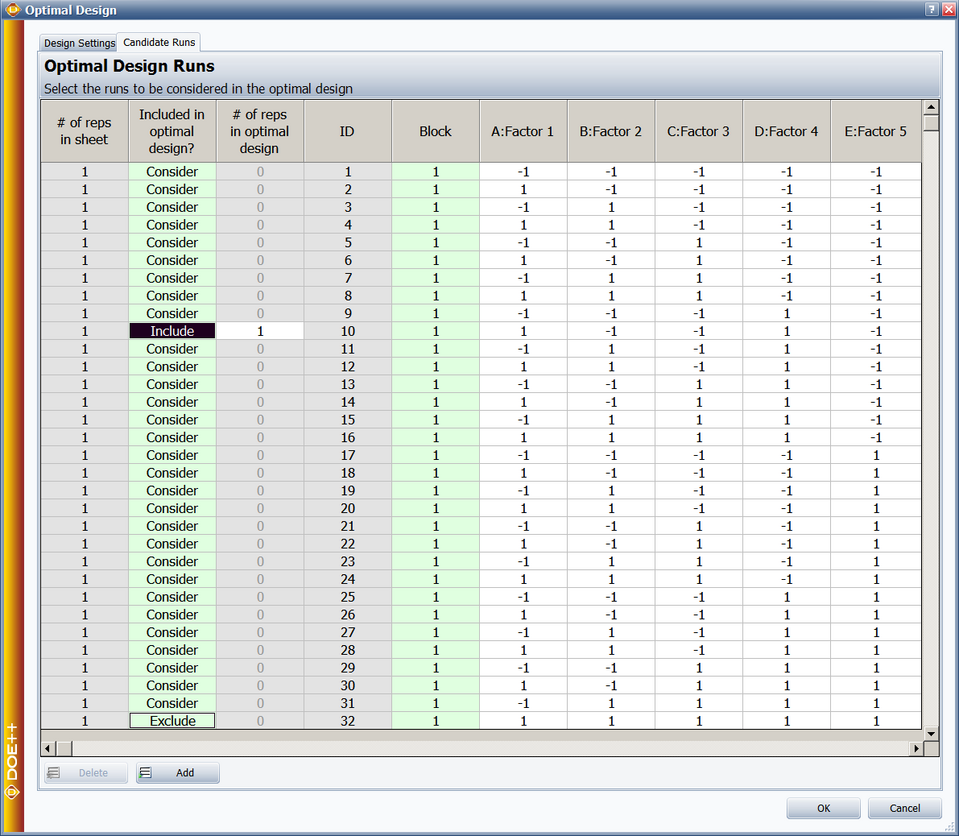
Task: Click the vertical scrollbar thumb
Action: pyautogui.click(x=931, y=125)
